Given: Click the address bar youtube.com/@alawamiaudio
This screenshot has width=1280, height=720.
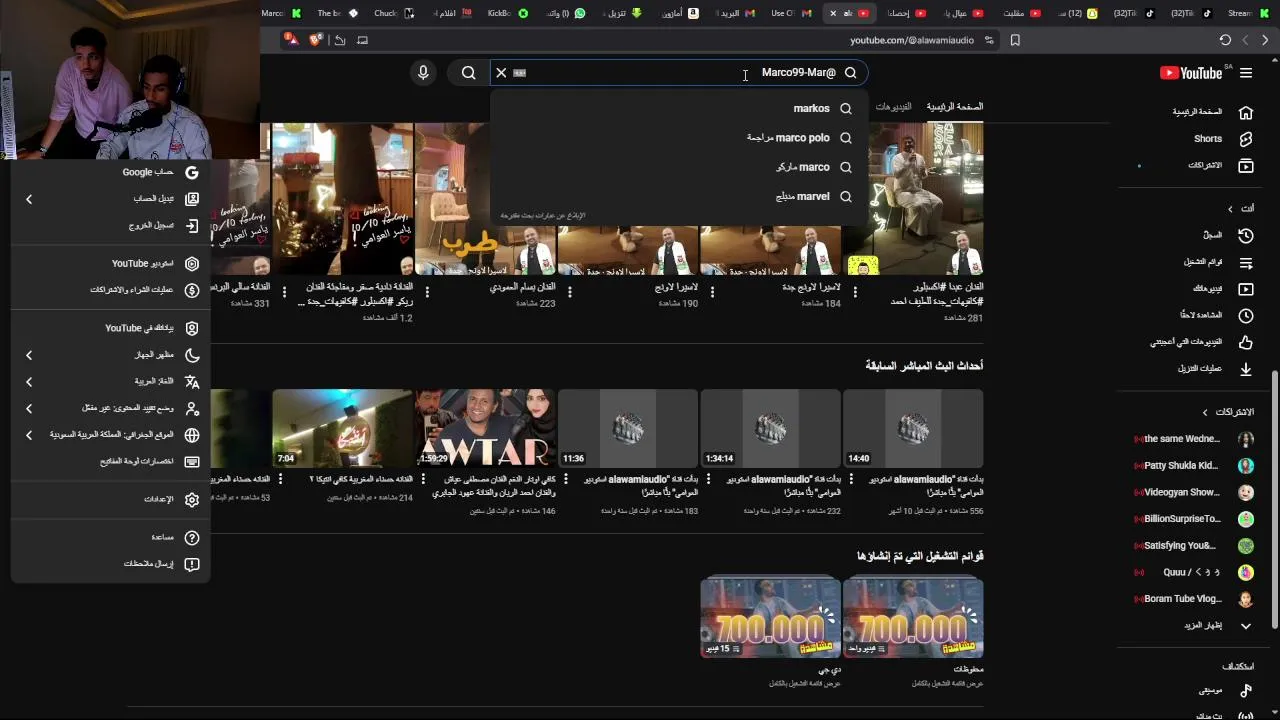Looking at the screenshot, I should click(x=911, y=40).
